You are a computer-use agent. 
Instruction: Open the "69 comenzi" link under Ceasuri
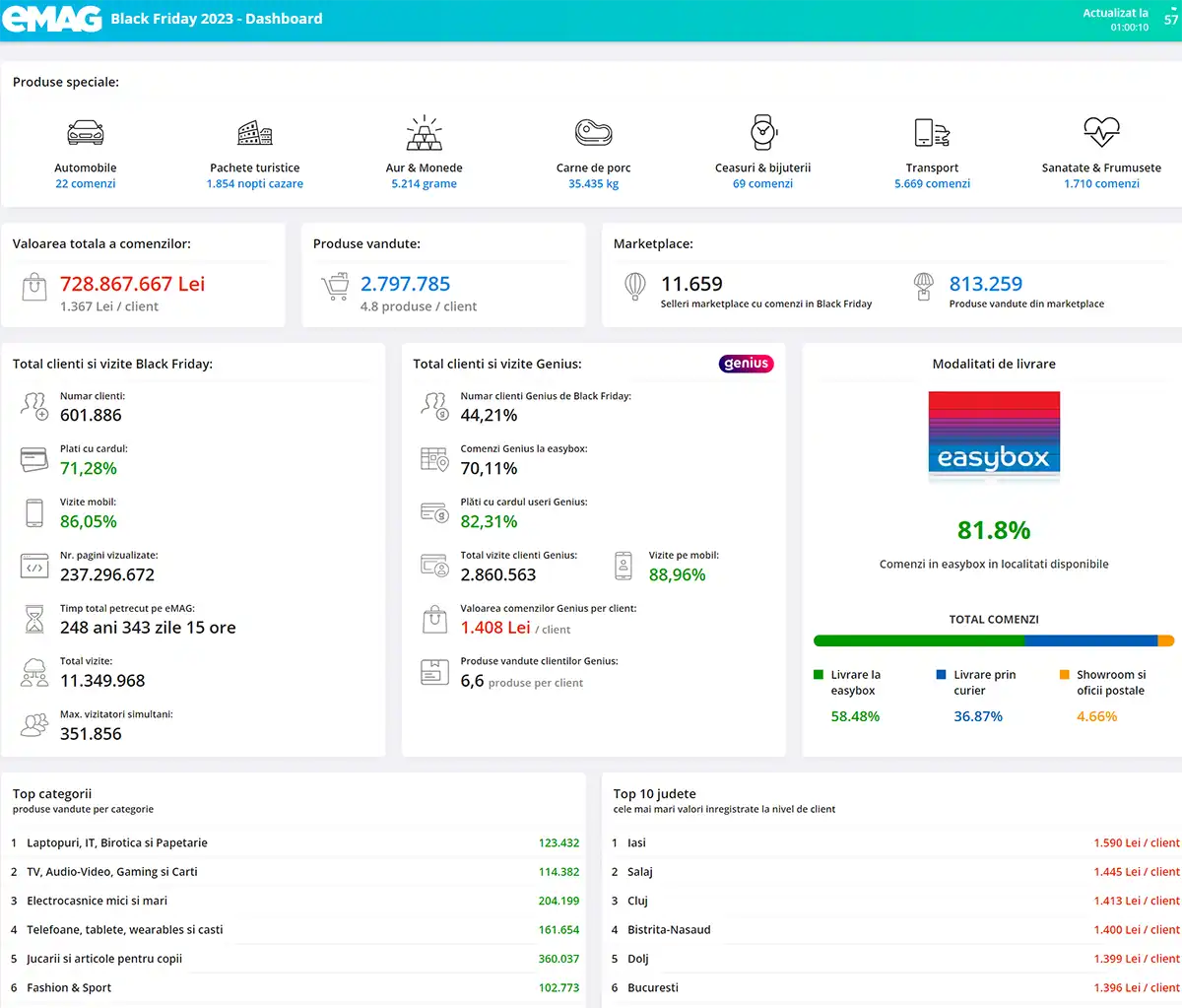(x=763, y=184)
